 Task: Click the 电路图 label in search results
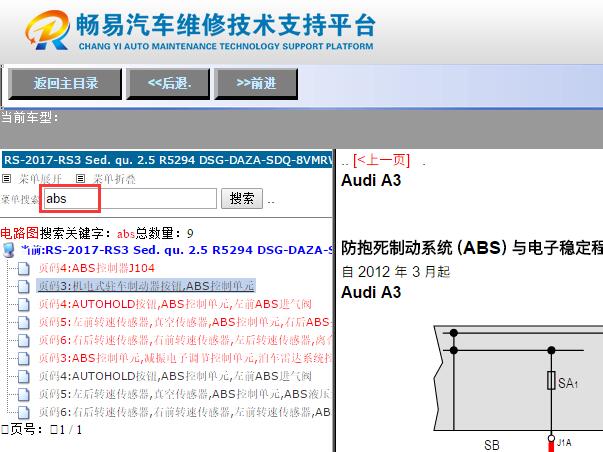[20, 233]
